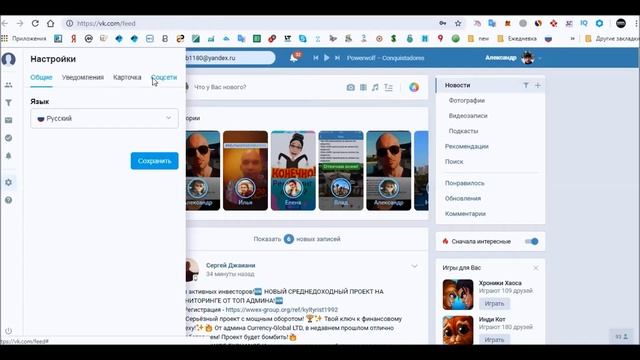Open the Yandex bookmark icon

[73, 38]
